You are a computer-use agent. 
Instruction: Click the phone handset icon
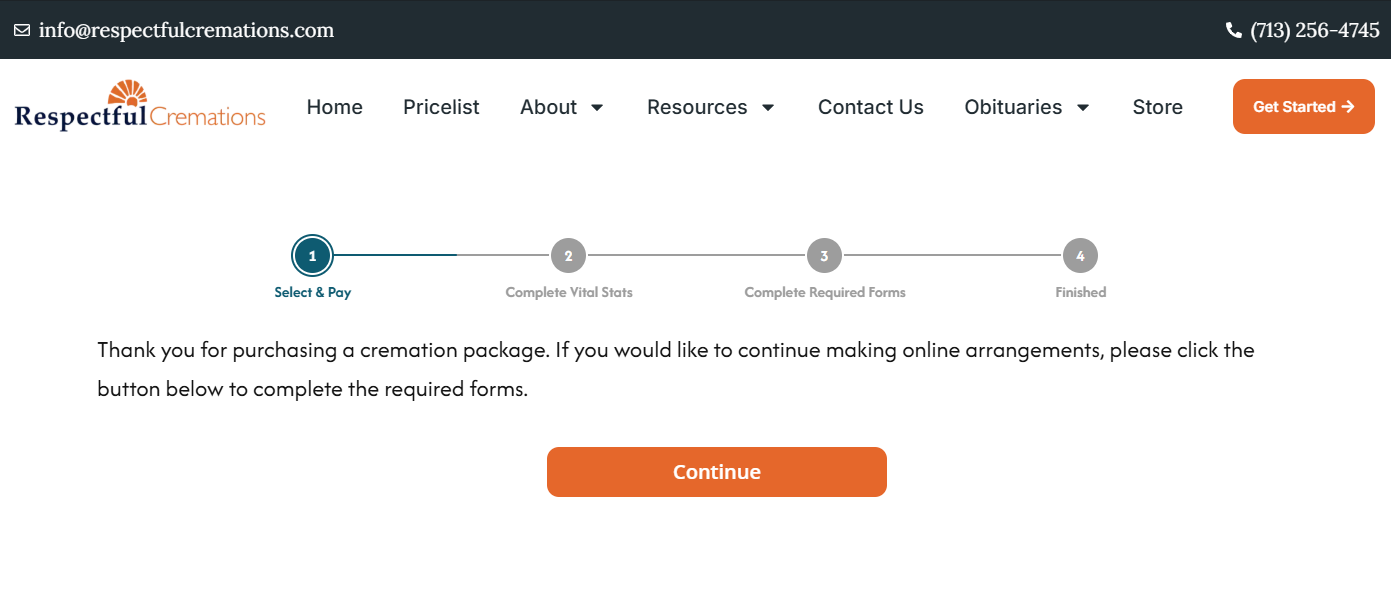(x=1233, y=30)
